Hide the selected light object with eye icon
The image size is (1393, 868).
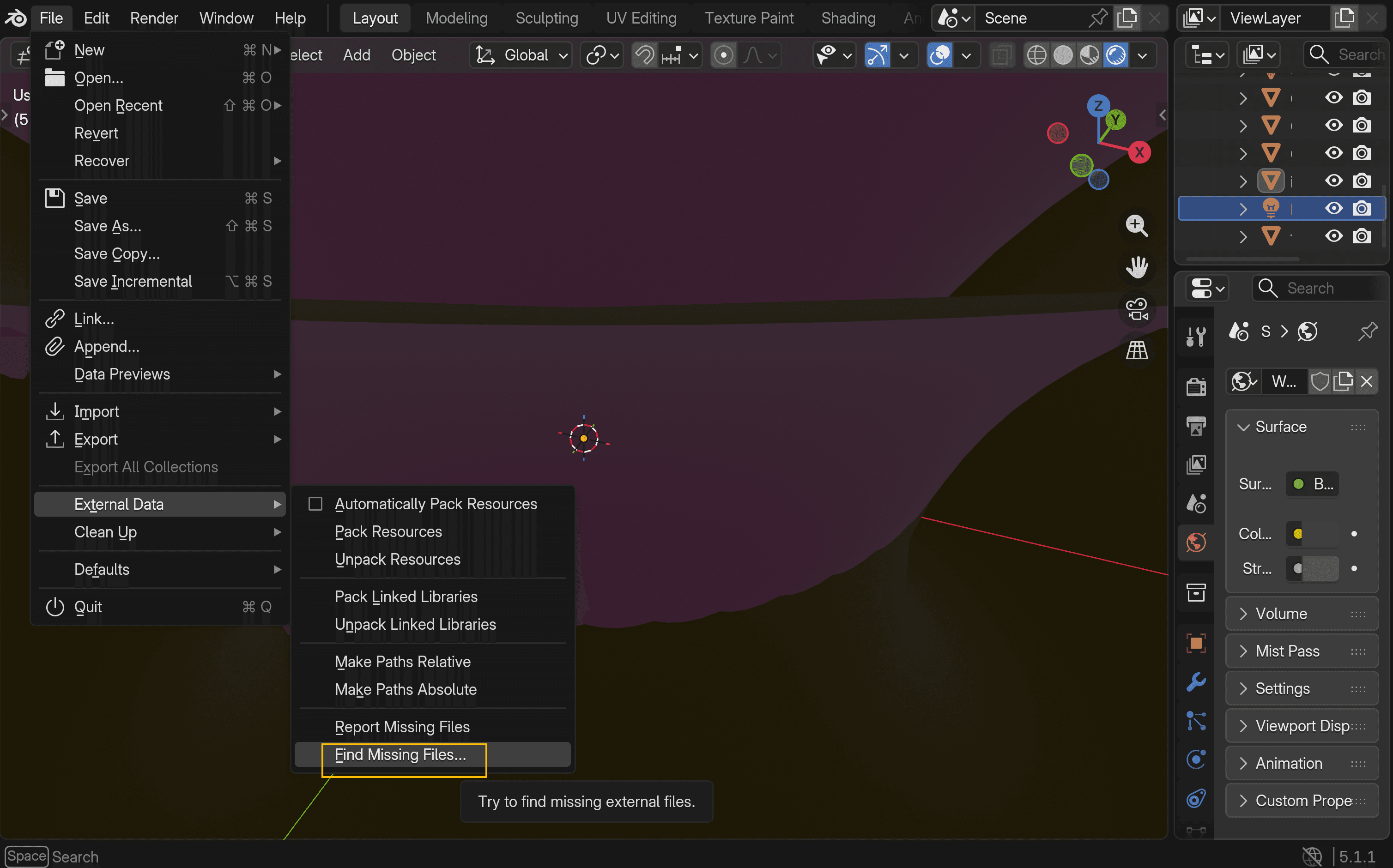[x=1333, y=208]
